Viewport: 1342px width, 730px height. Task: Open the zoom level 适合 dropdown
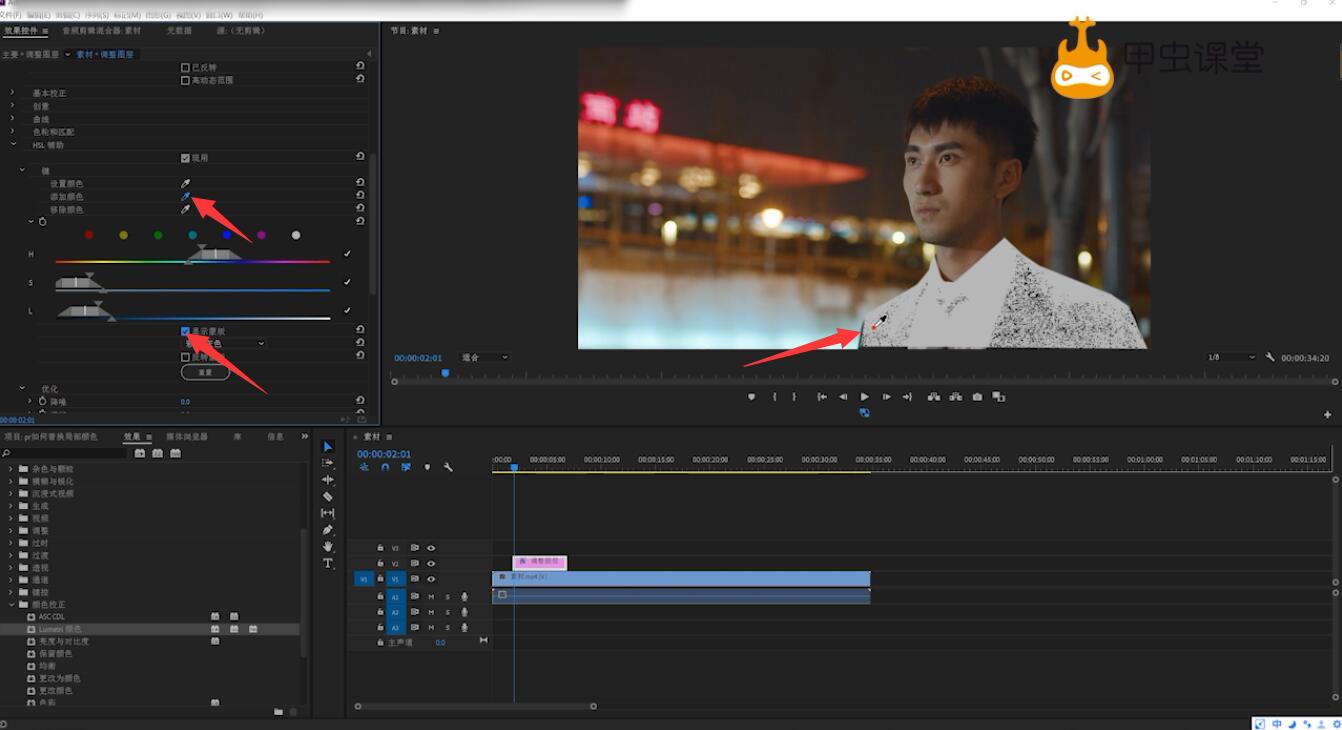(x=484, y=357)
